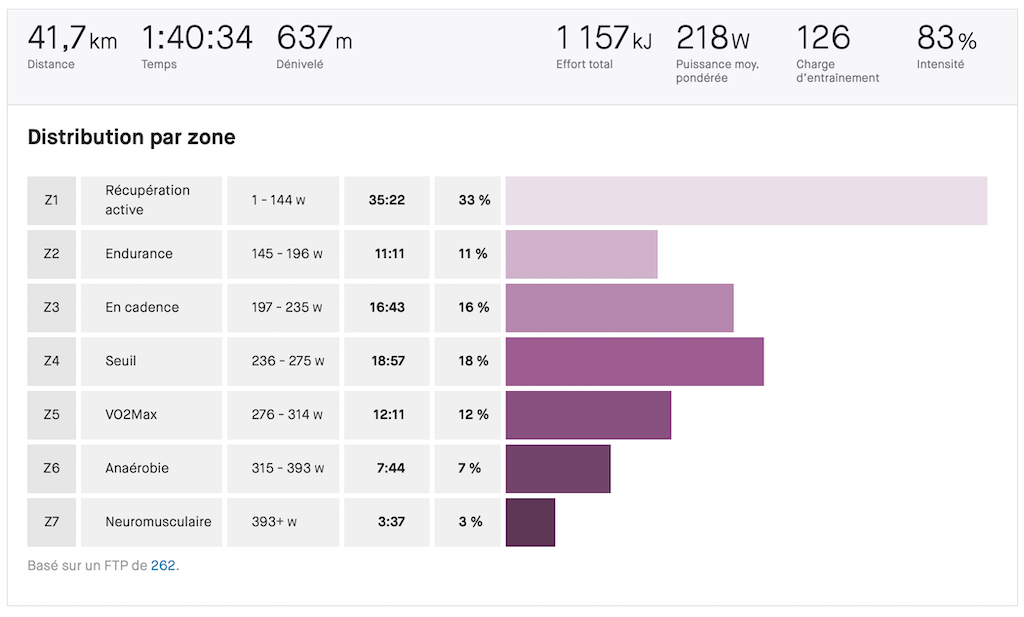Click the Récupération active zone label
Viewport: 1024px width, 617px height.
tap(150, 200)
